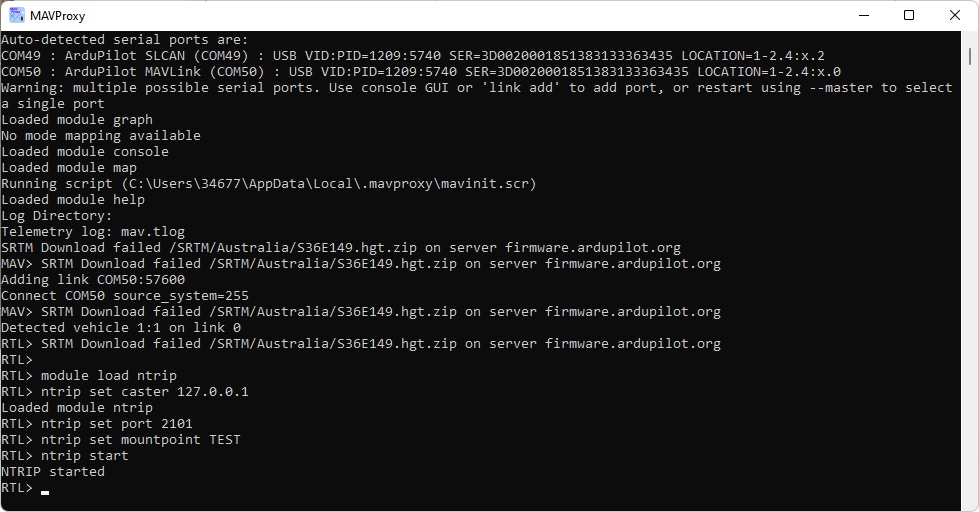This screenshot has width=979, height=512.
Task: Click the mavinit.scr script path line
Action: 268,184
